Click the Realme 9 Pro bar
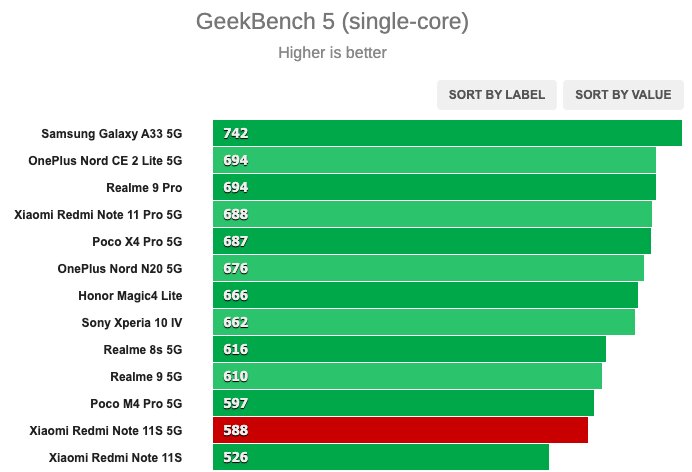The image size is (692, 472). pyautogui.click(x=434, y=187)
